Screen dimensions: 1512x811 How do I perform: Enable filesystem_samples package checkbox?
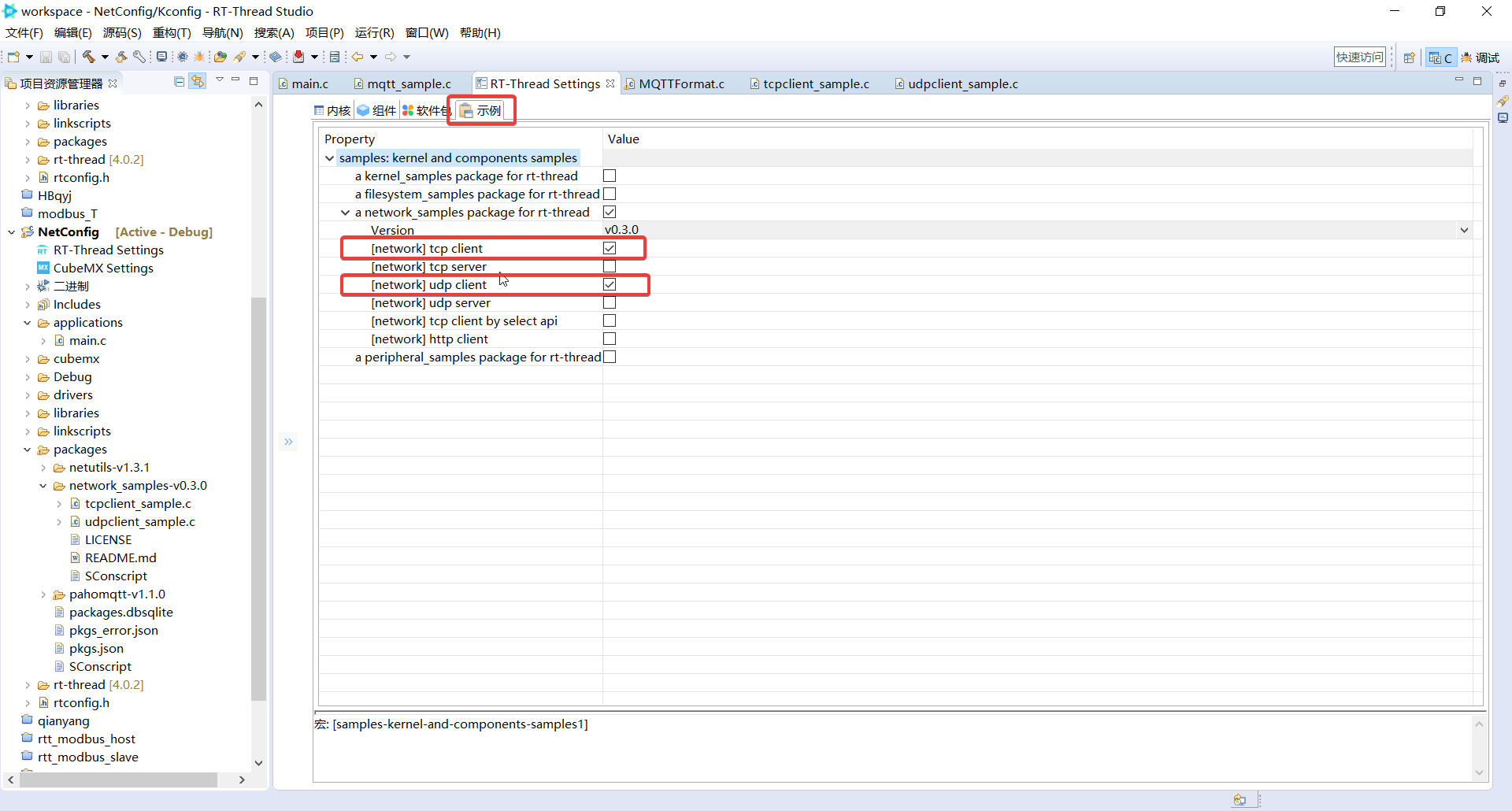(610, 194)
